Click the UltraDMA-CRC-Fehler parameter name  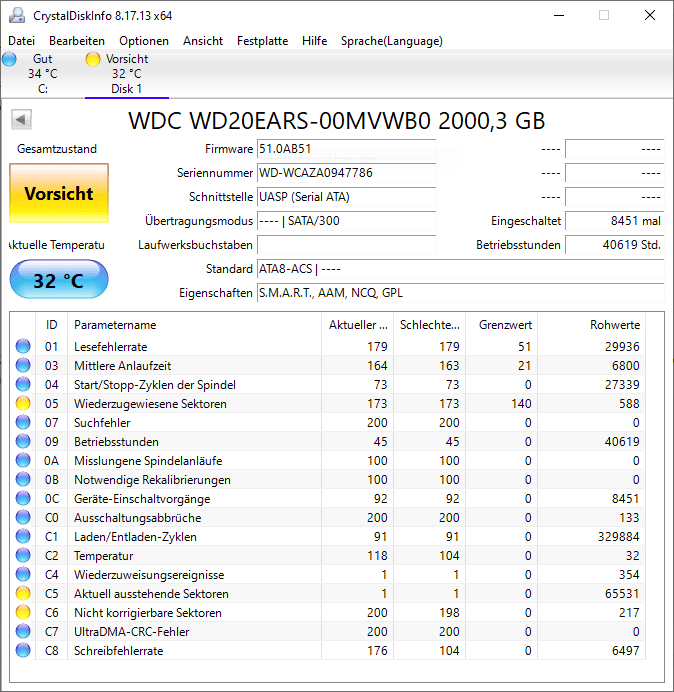[132, 632]
